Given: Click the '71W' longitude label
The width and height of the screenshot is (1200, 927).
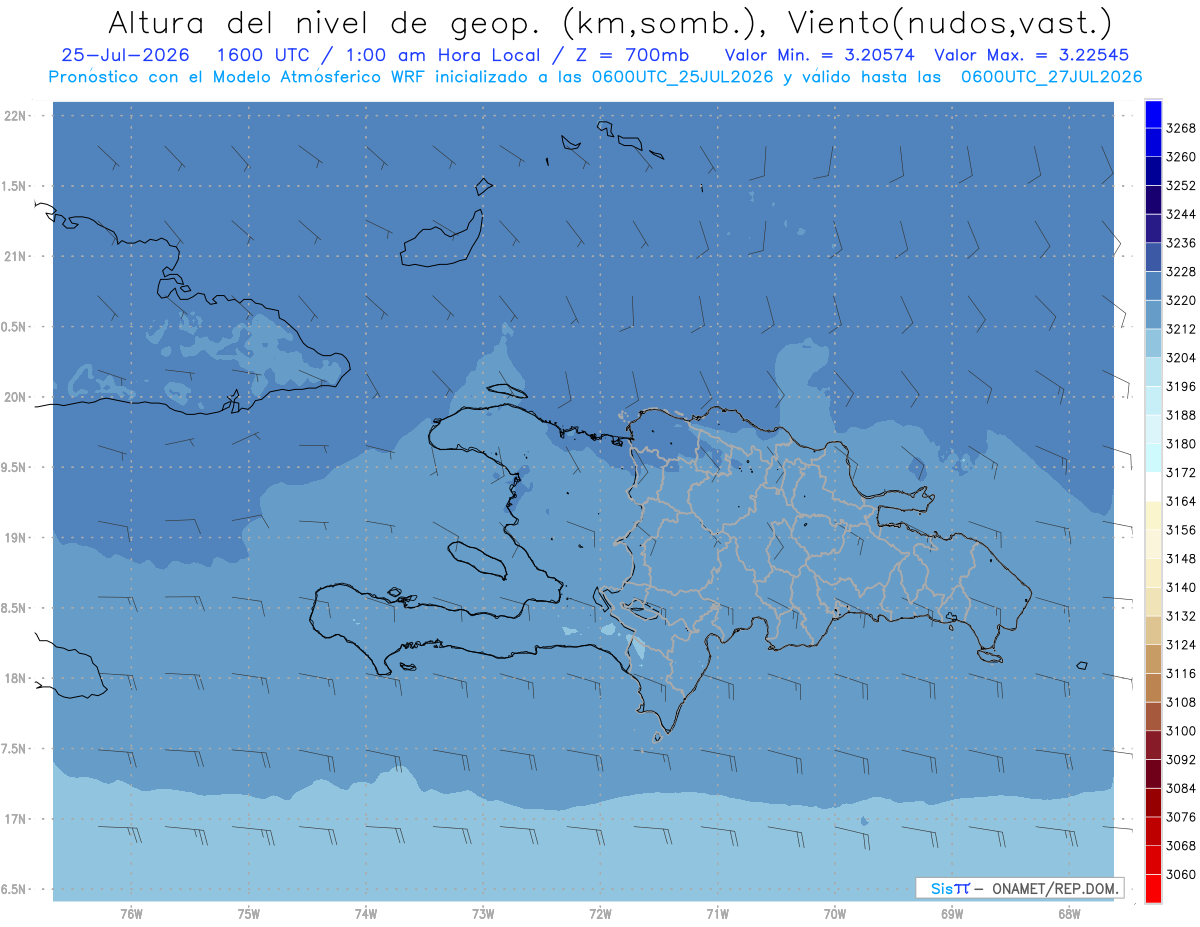Looking at the screenshot, I should click(x=717, y=914).
